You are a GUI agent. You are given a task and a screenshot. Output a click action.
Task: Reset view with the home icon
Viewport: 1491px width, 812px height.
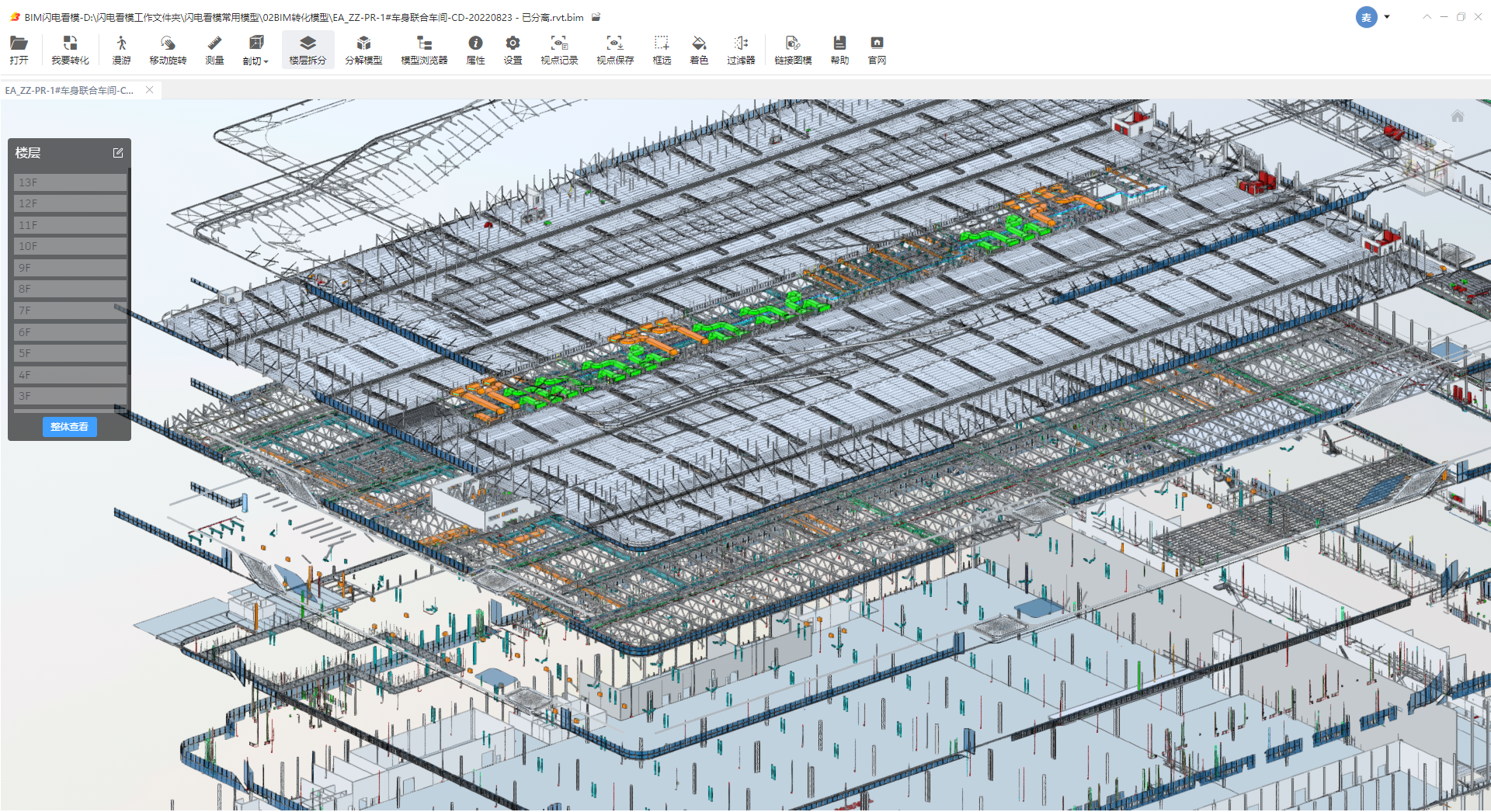(x=1458, y=116)
